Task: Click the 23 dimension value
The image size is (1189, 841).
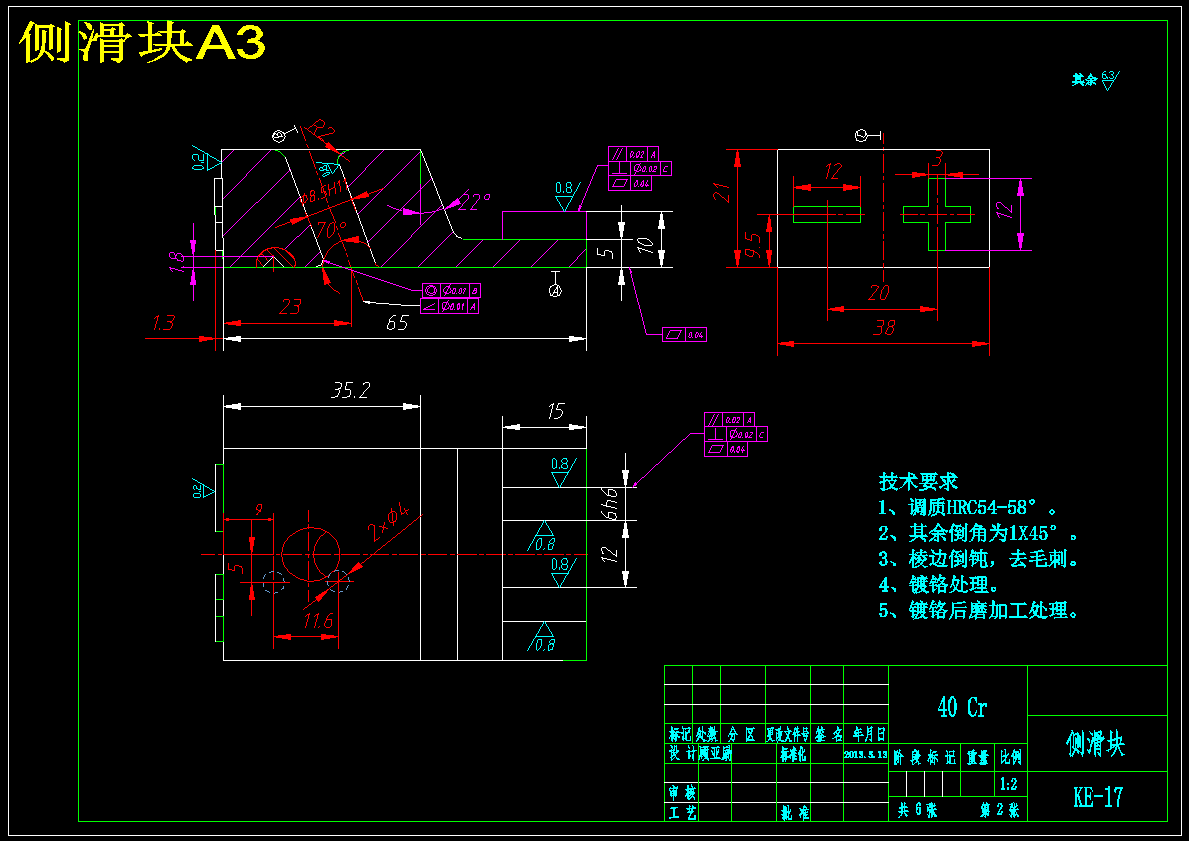Action: click(290, 306)
